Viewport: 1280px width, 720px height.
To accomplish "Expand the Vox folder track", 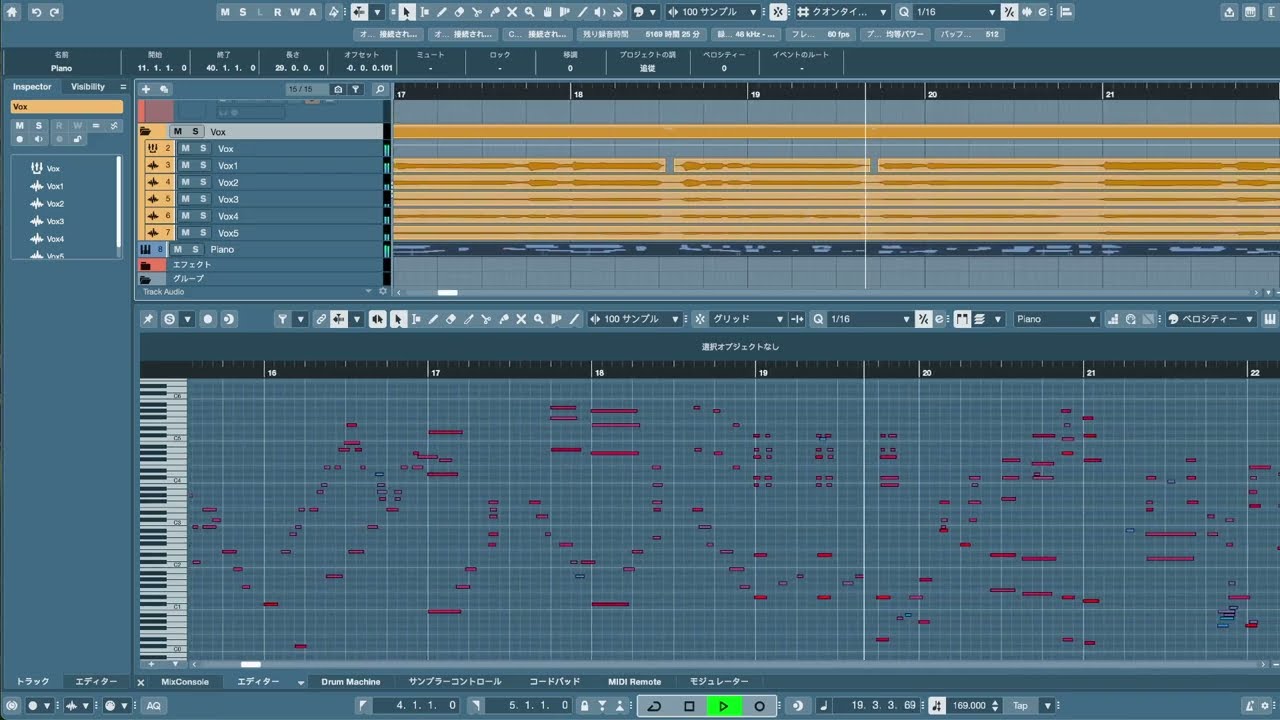I will coord(146,131).
